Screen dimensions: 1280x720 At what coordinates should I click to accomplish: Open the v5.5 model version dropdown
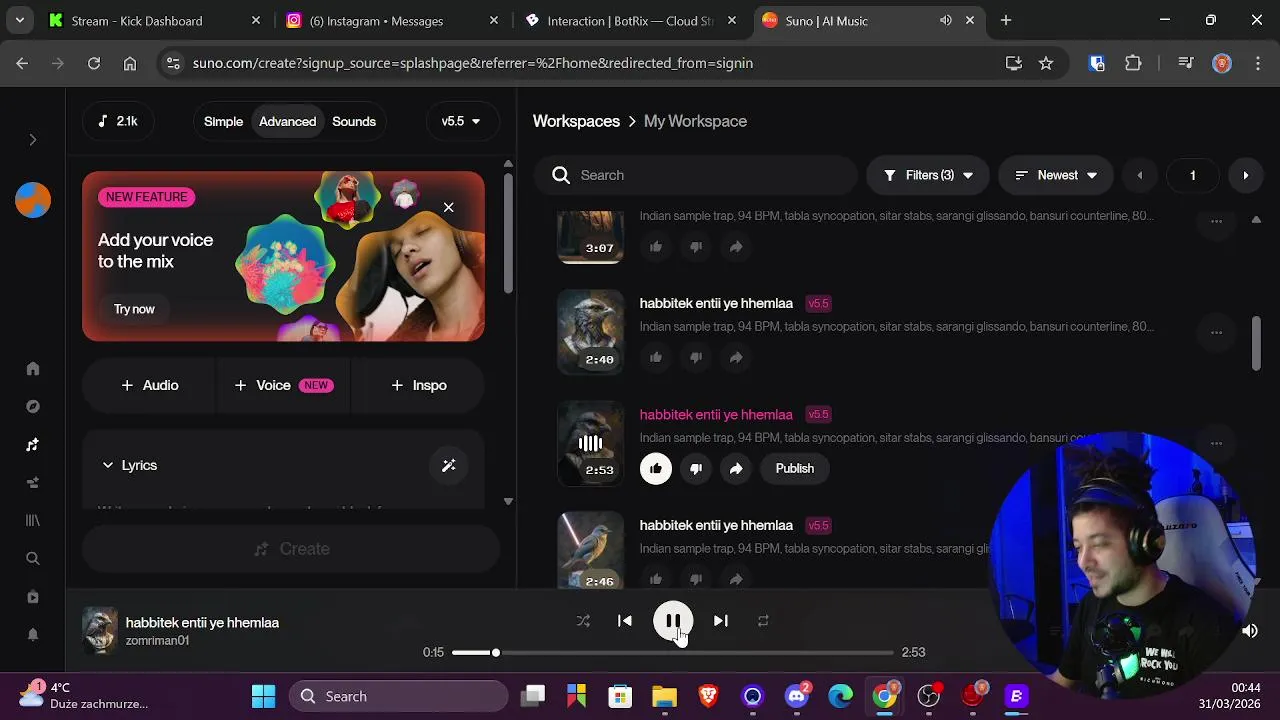(x=461, y=121)
